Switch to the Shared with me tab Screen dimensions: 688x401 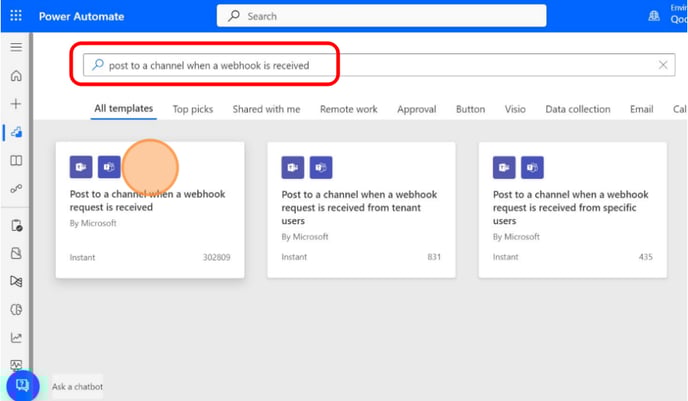pyautogui.click(x=266, y=109)
